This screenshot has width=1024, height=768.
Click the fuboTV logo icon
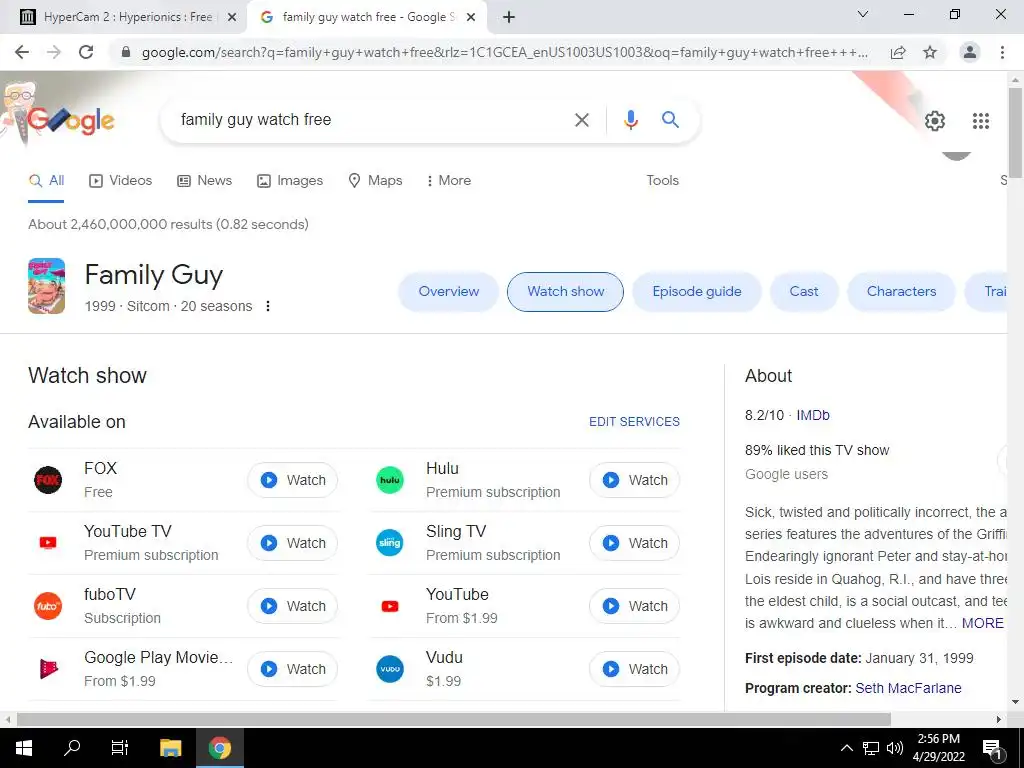pyautogui.click(x=48, y=606)
